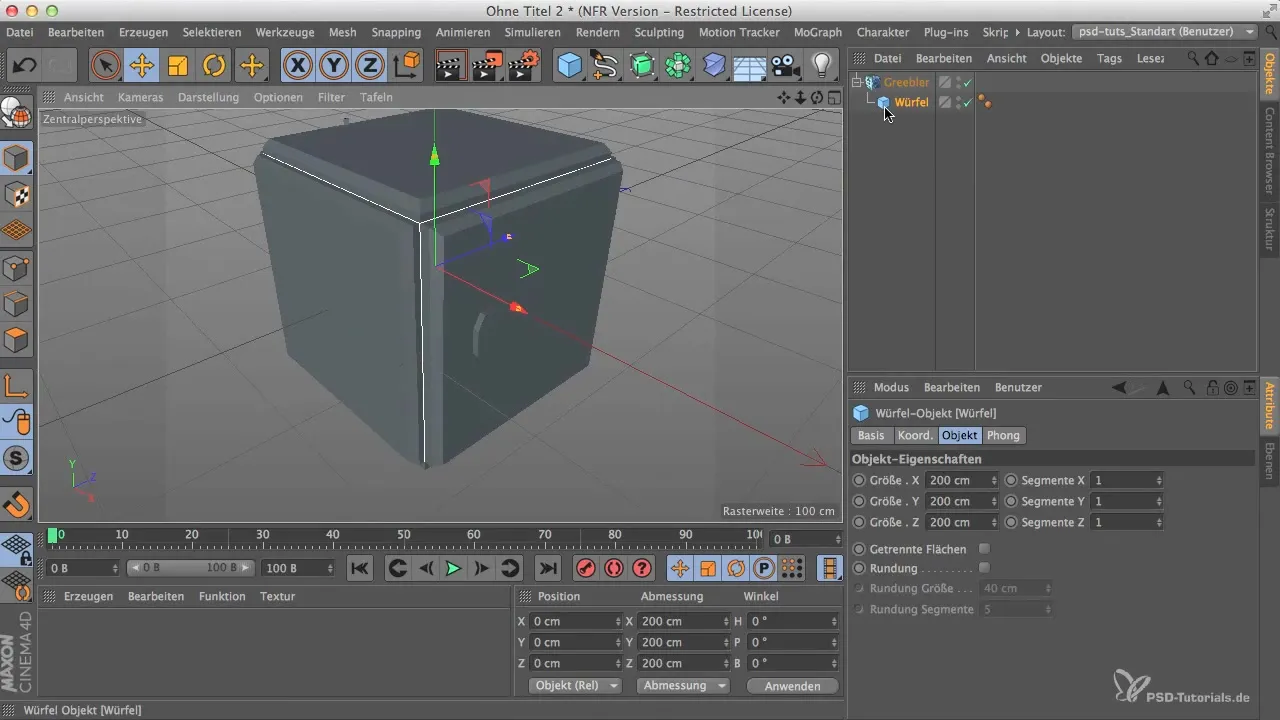Click the Position X stepper arrows

coord(618,621)
